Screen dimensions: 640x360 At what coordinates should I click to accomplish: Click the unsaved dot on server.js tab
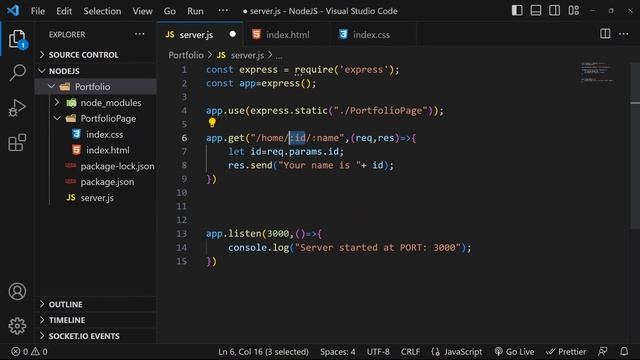[x=232, y=34]
